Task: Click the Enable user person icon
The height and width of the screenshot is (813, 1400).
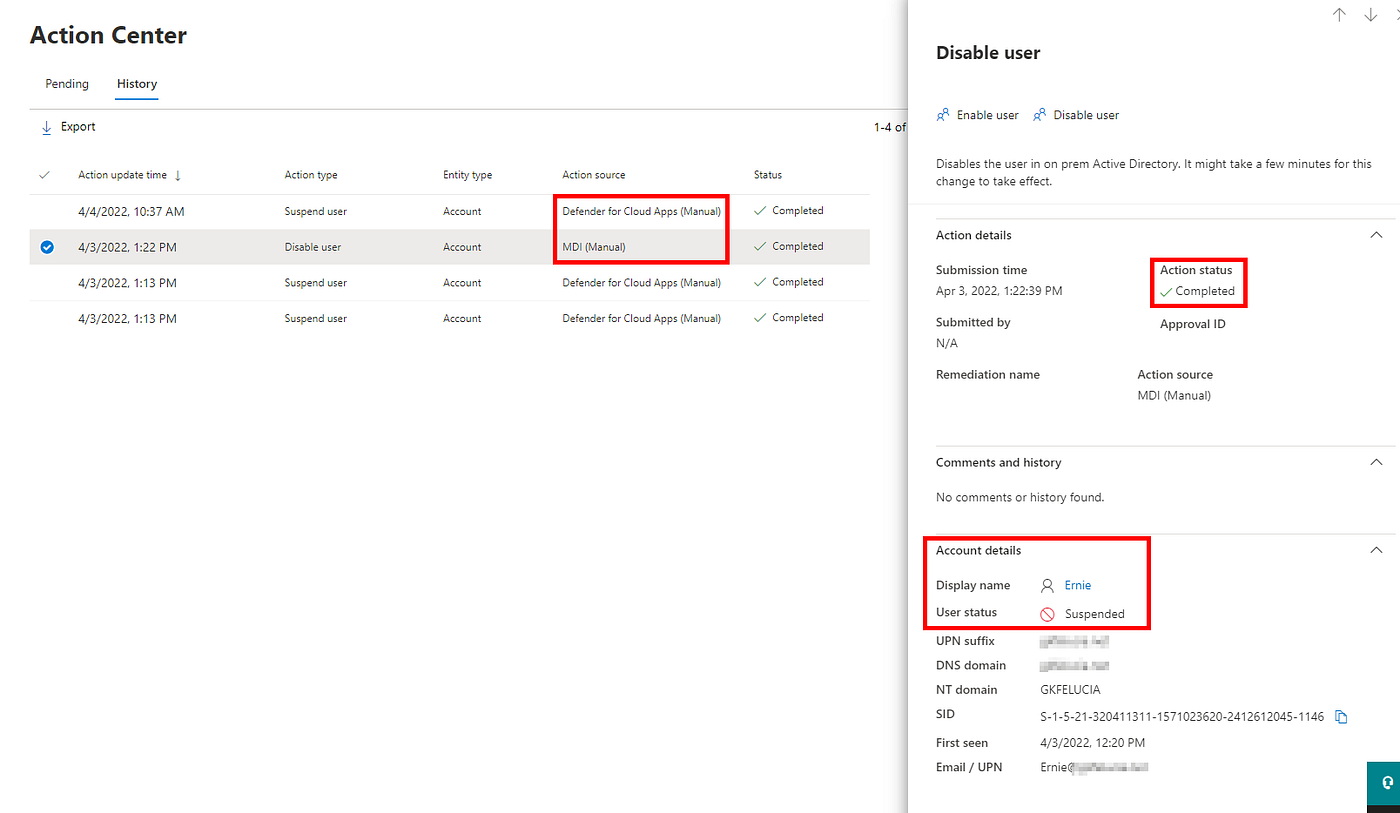Action: pos(942,115)
